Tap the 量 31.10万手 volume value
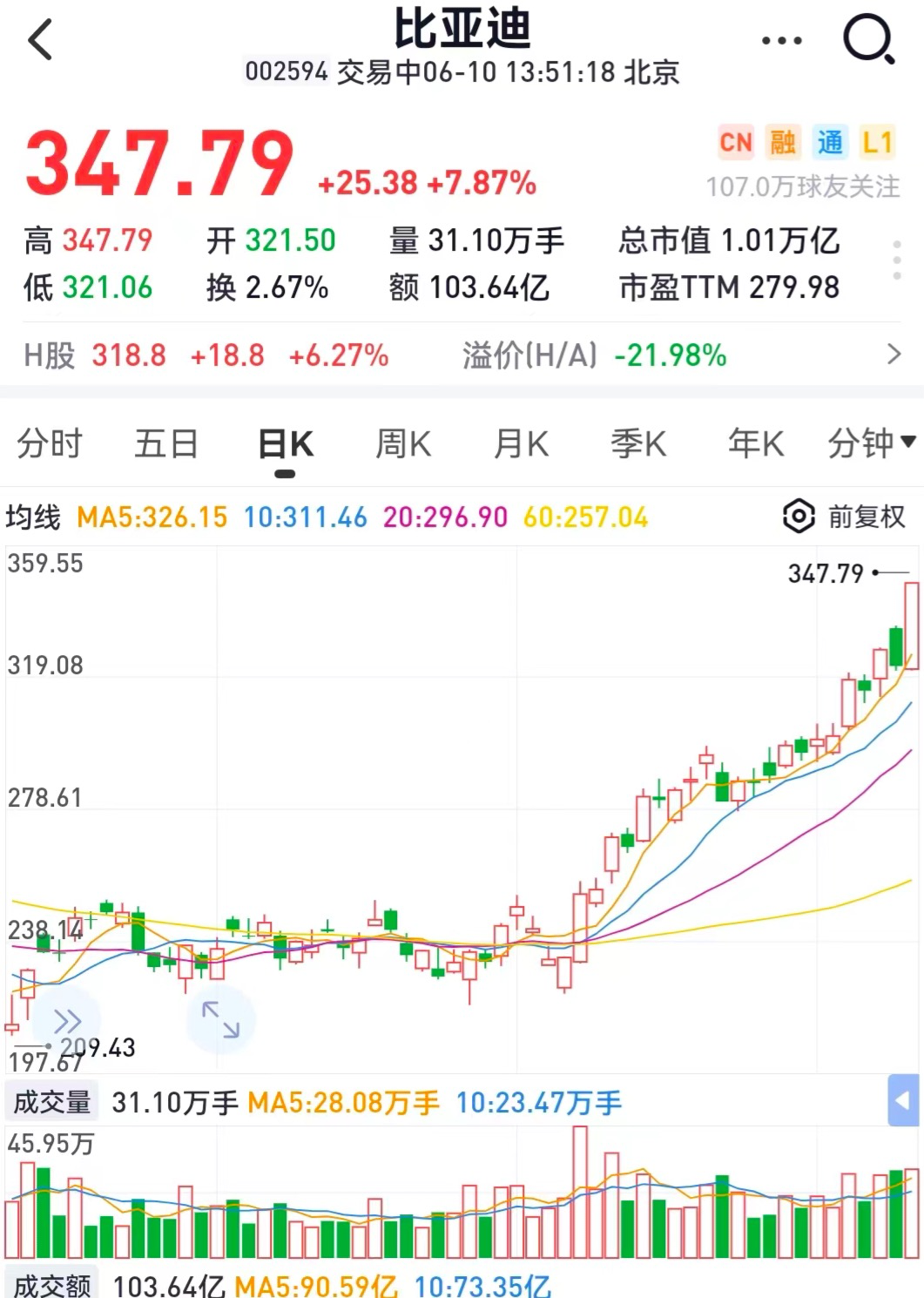The image size is (924, 1298). click(x=476, y=240)
